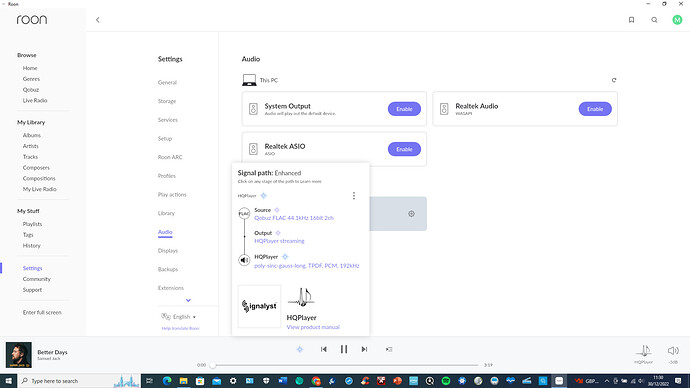The image size is (690, 388).
Task: Open Play actions settings
Action: point(172,194)
